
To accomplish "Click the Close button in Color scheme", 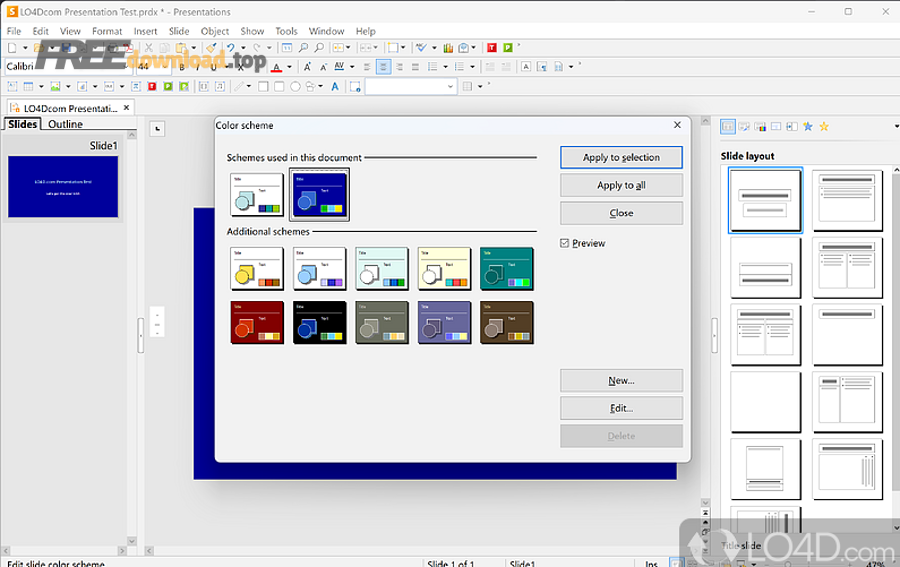I will tap(621, 213).
